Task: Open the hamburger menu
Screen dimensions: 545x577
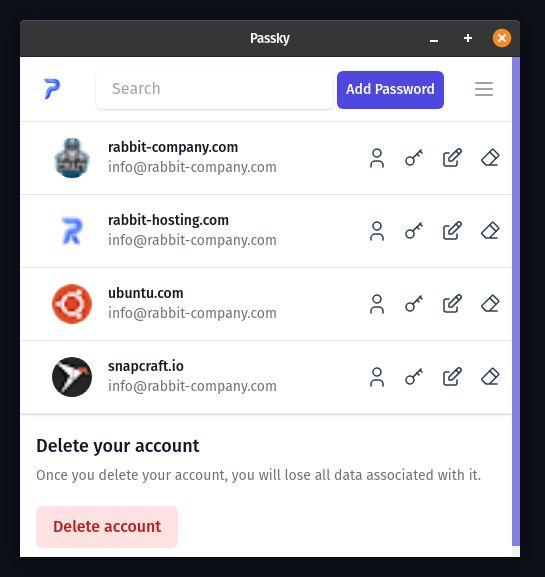Action: click(x=484, y=89)
